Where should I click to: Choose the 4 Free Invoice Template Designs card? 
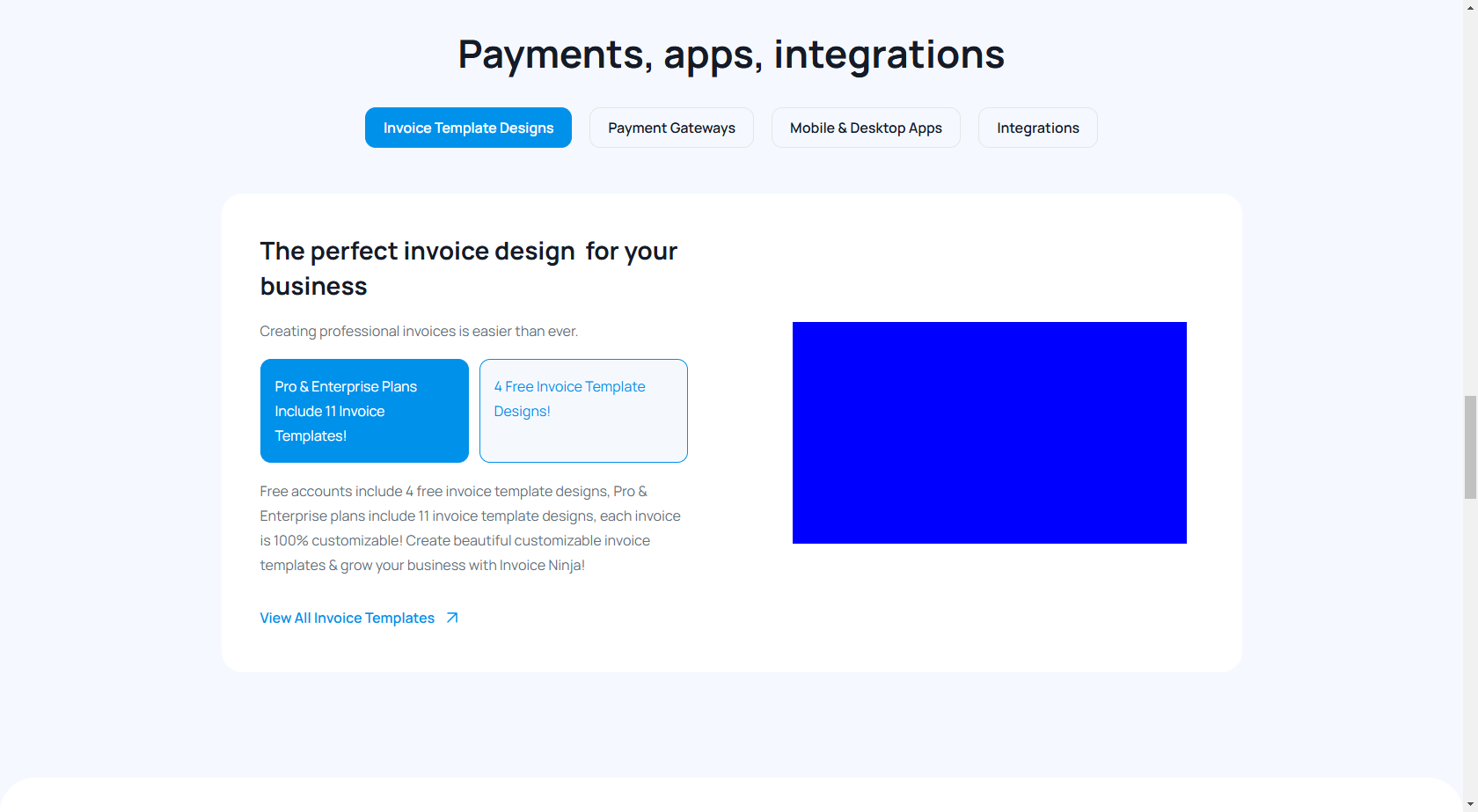click(x=583, y=411)
